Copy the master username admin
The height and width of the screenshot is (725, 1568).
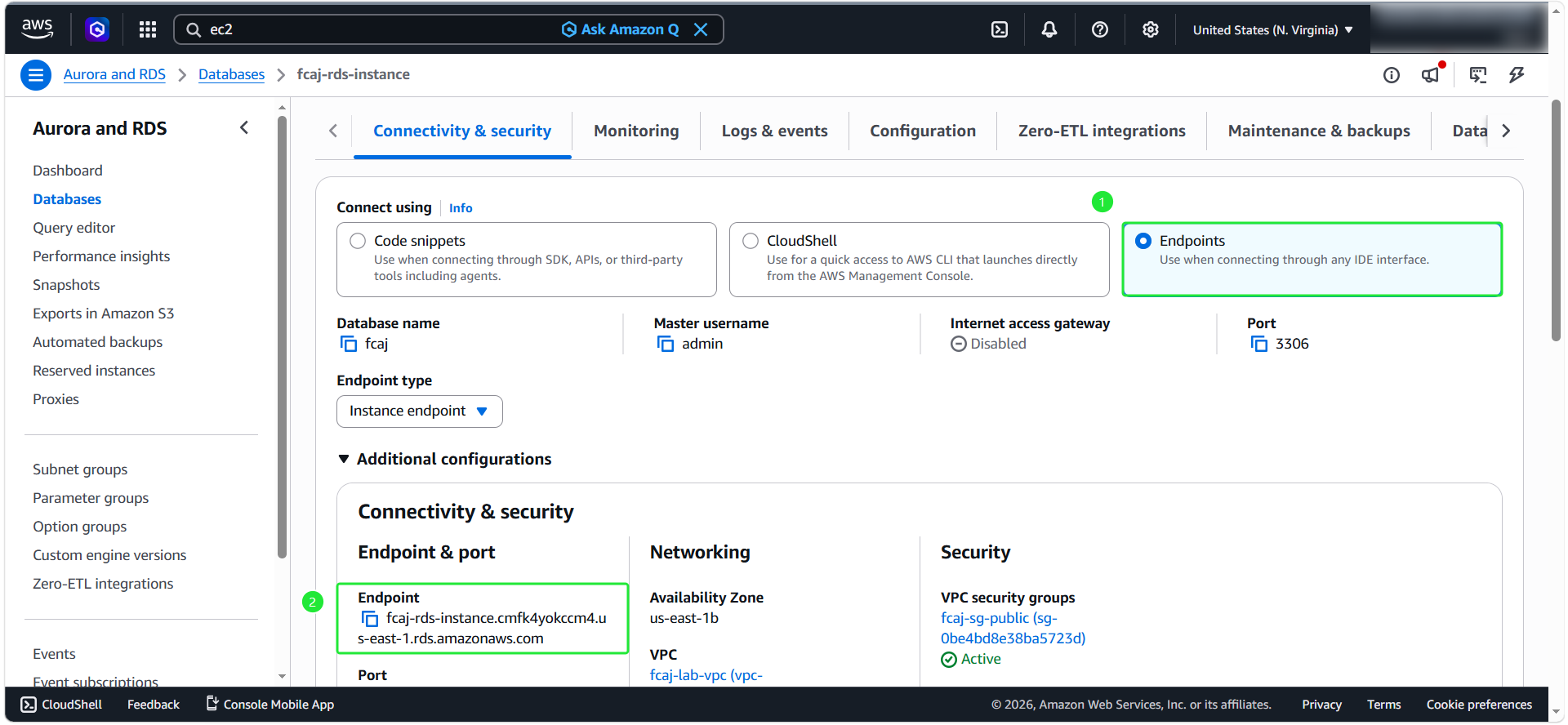coord(666,344)
